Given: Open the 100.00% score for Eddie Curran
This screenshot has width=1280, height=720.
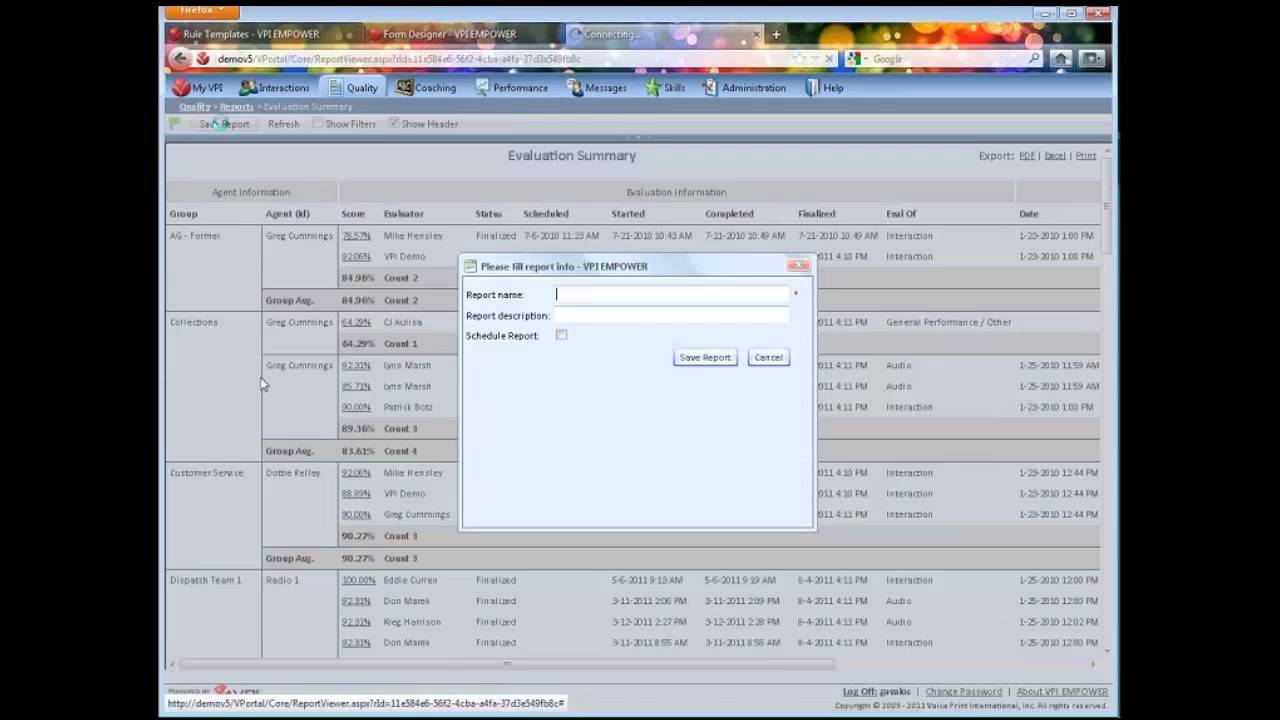Looking at the screenshot, I should tap(359, 580).
